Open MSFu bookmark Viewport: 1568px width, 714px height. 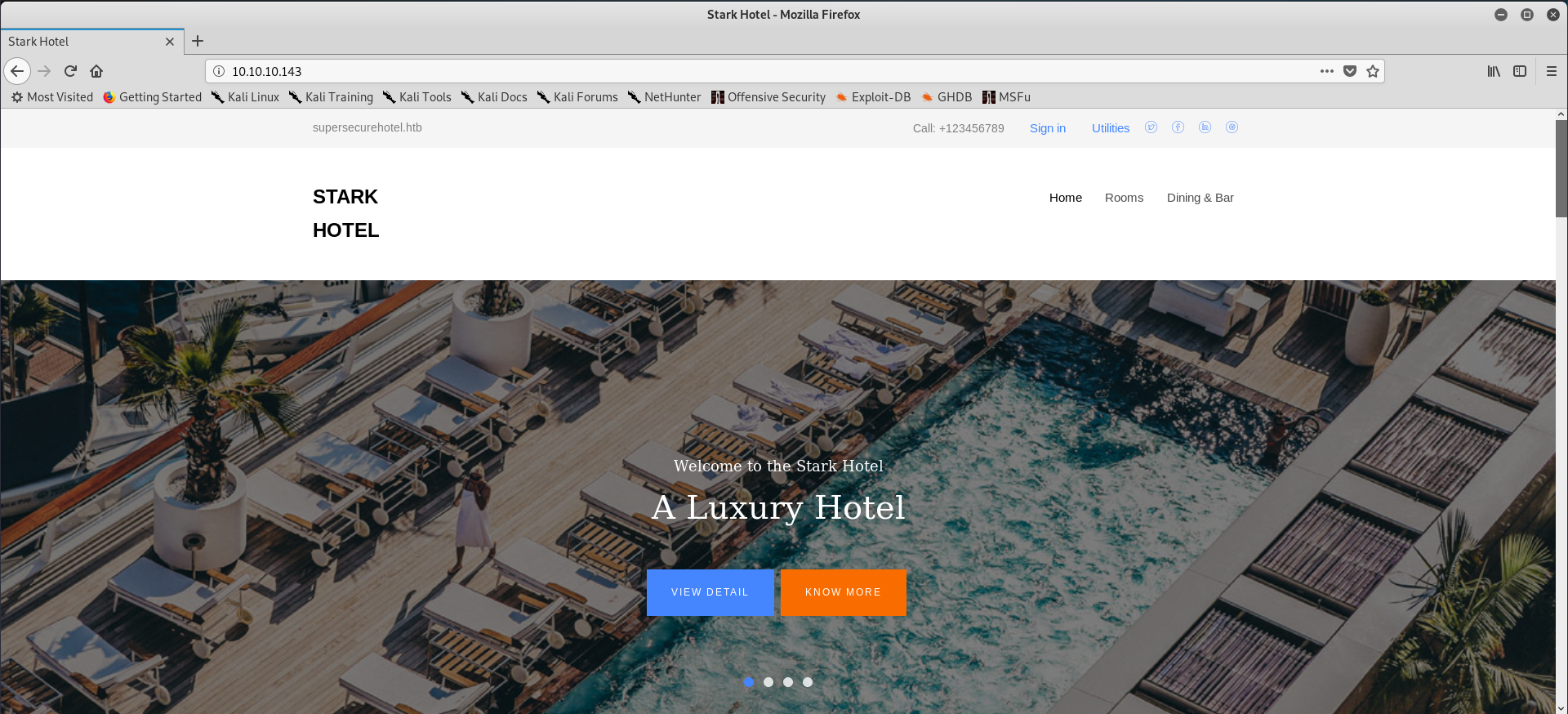(1006, 97)
